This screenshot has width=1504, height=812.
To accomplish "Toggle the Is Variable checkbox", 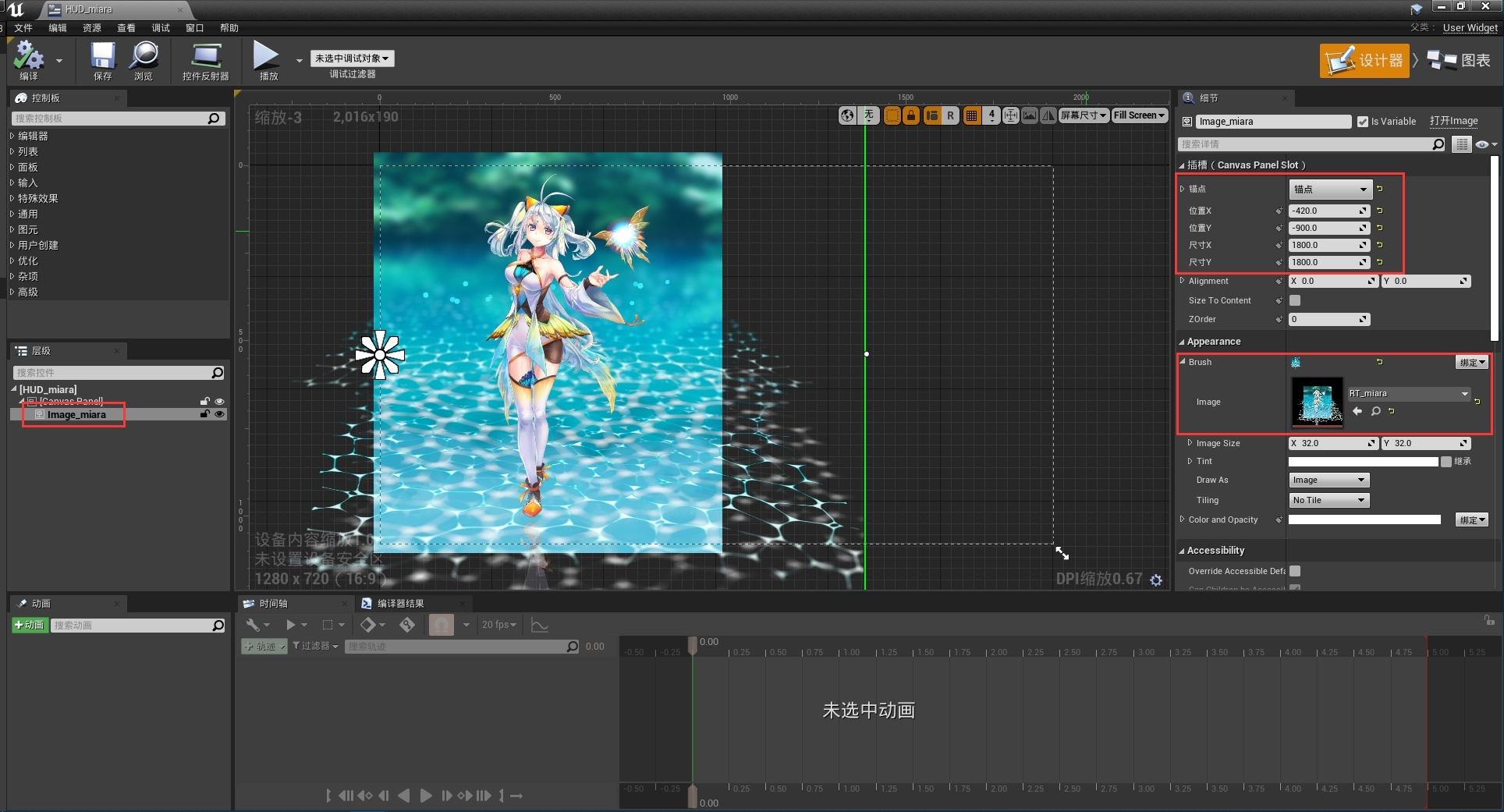I will 1363,122.
